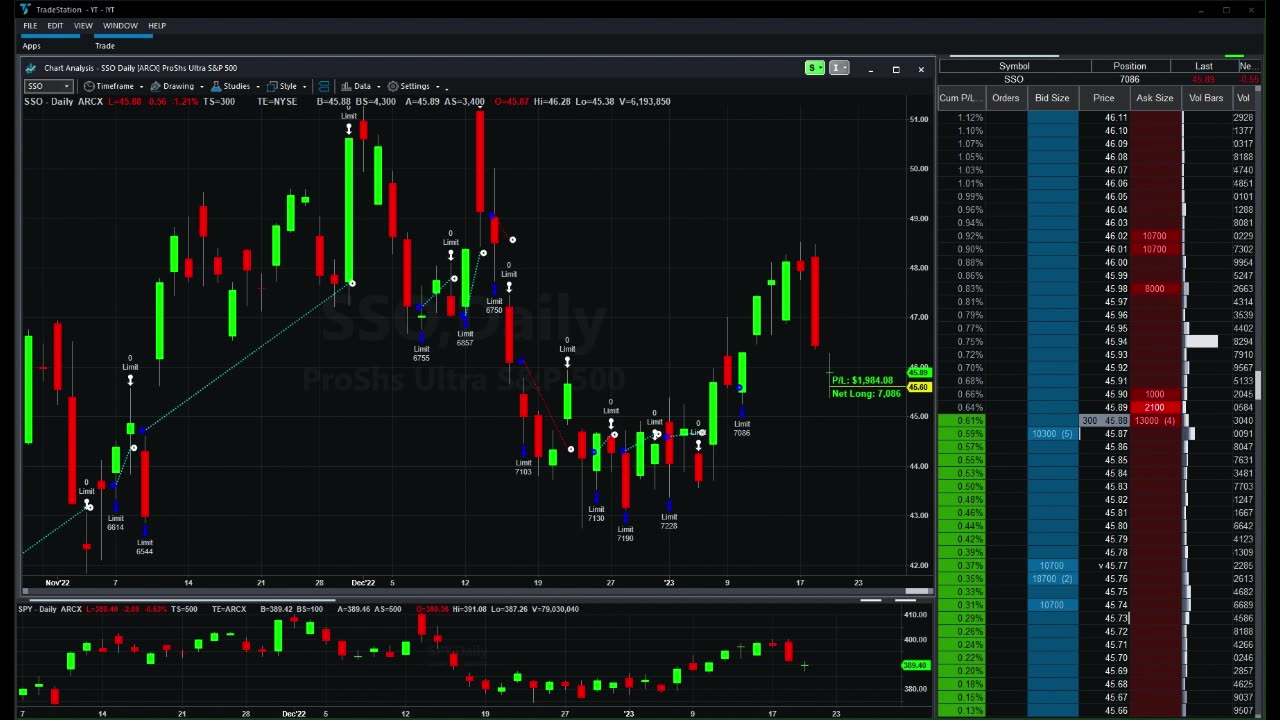1280x720 pixels.
Task: Click the chart horizontal scrollbar thumb
Action: tap(917, 591)
